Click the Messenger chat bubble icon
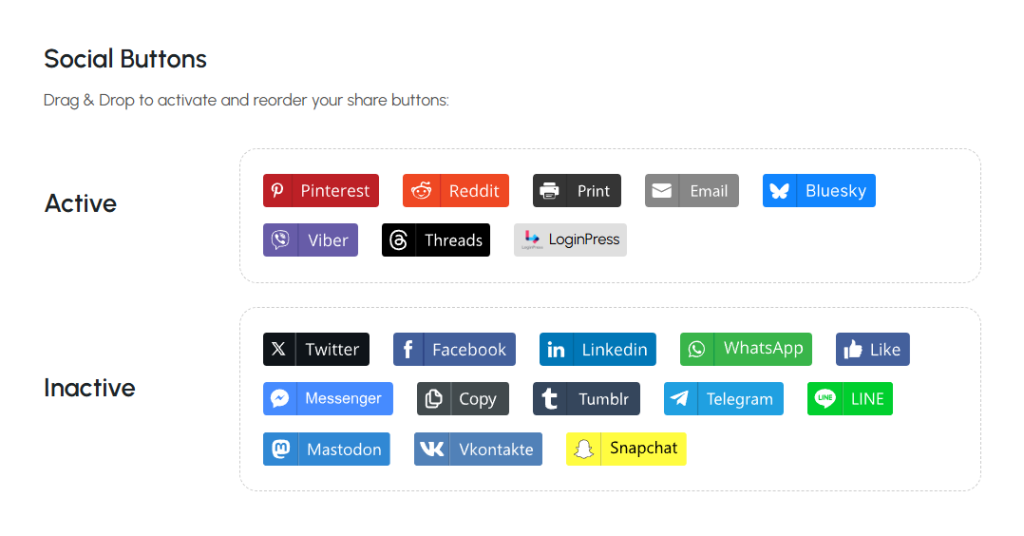This screenshot has width=1024, height=536. pyautogui.click(x=280, y=398)
